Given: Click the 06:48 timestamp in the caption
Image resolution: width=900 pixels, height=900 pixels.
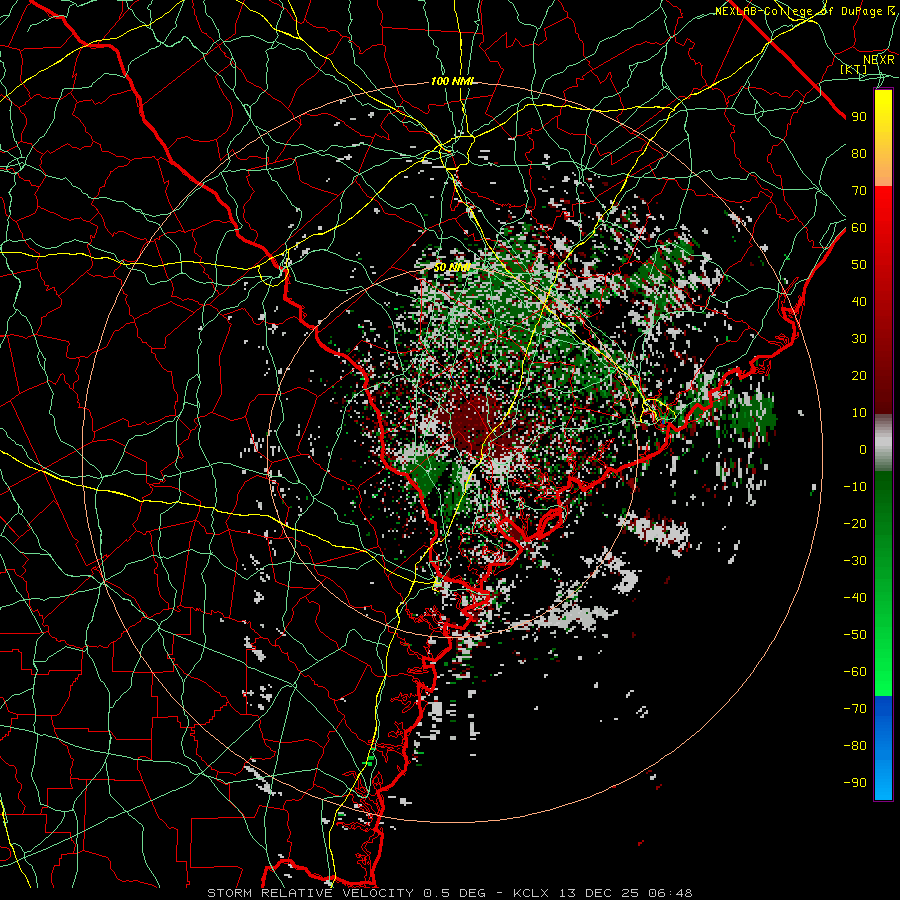Looking at the screenshot, I should 670,893.
